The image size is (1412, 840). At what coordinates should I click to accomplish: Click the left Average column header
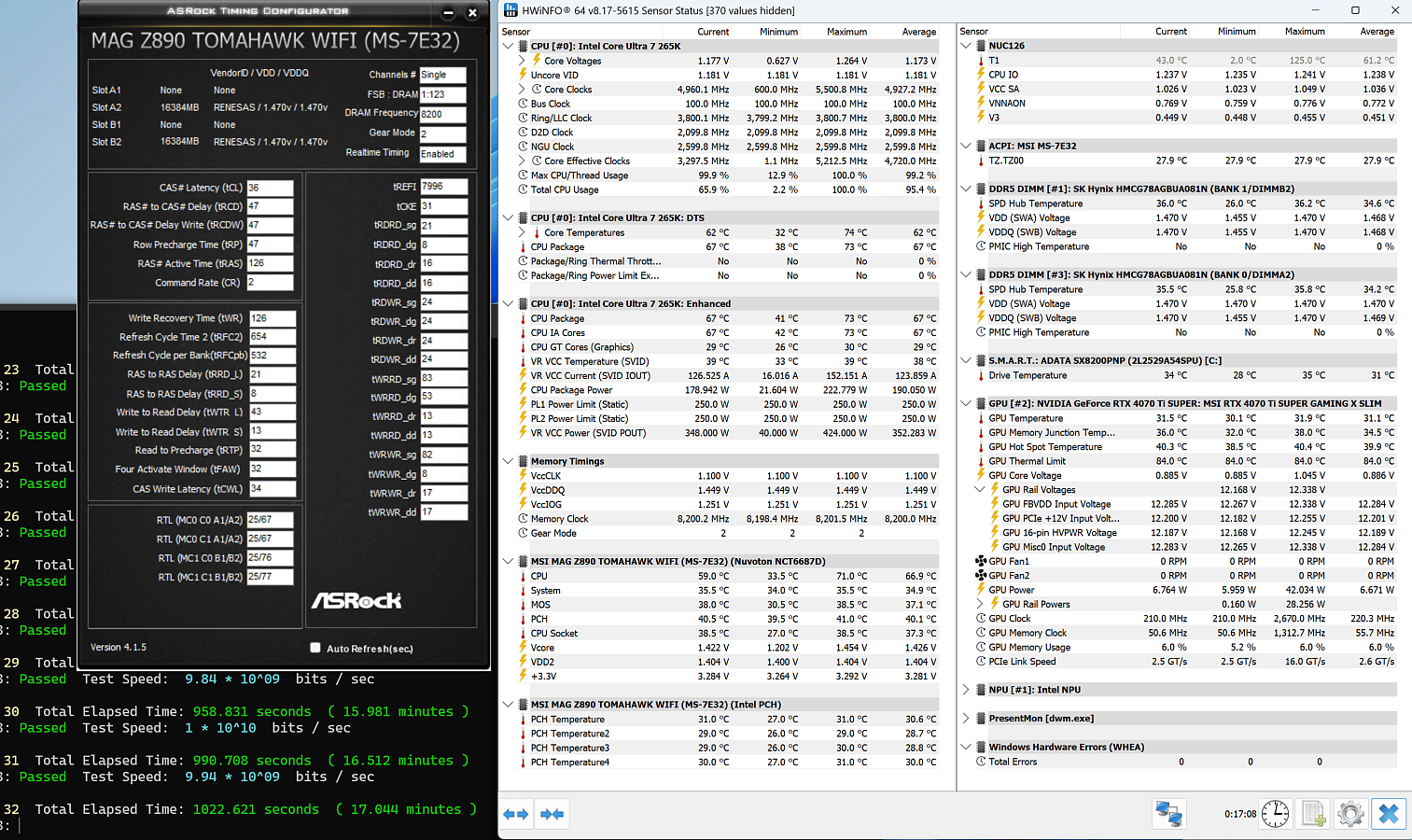[x=918, y=32]
